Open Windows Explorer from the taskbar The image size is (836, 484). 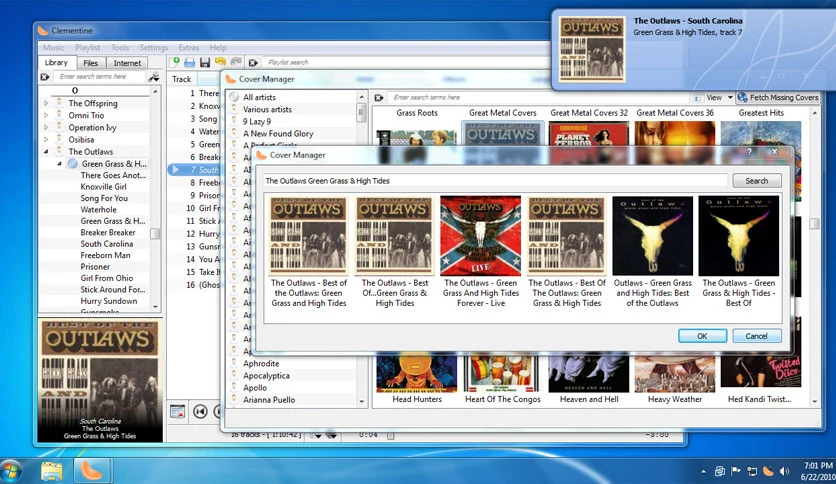pos(52,471)
